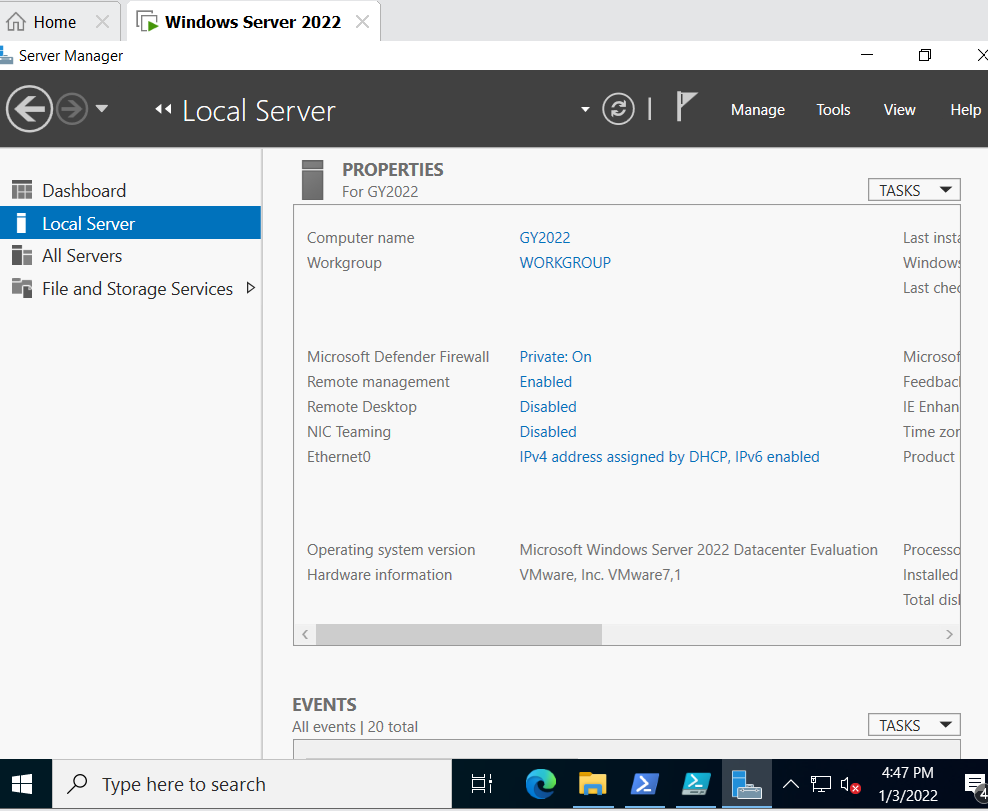Open the dropdown arrow left of the refresh icon
The width and height of the screenshot is (988, 811).
585,110
